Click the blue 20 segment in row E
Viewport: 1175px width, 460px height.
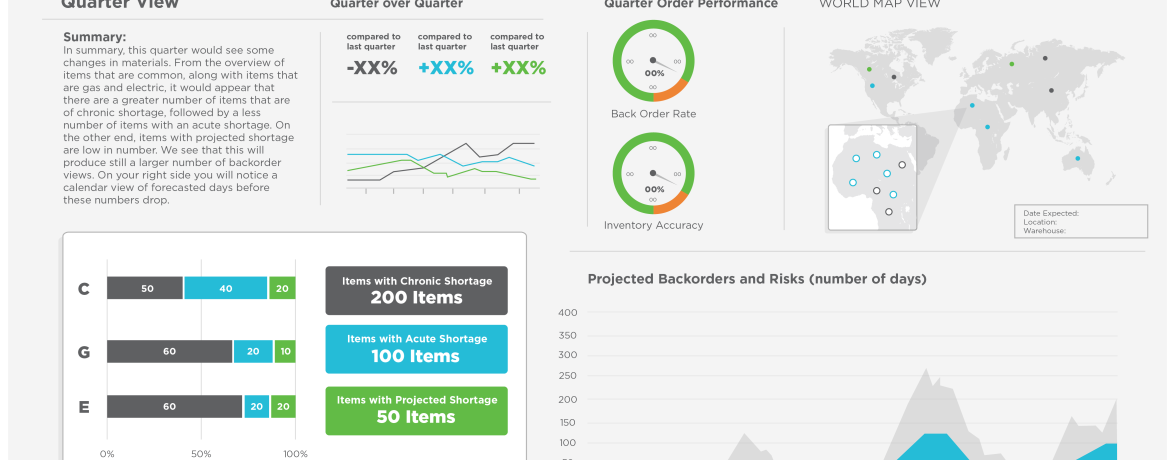tap(256, 406)
